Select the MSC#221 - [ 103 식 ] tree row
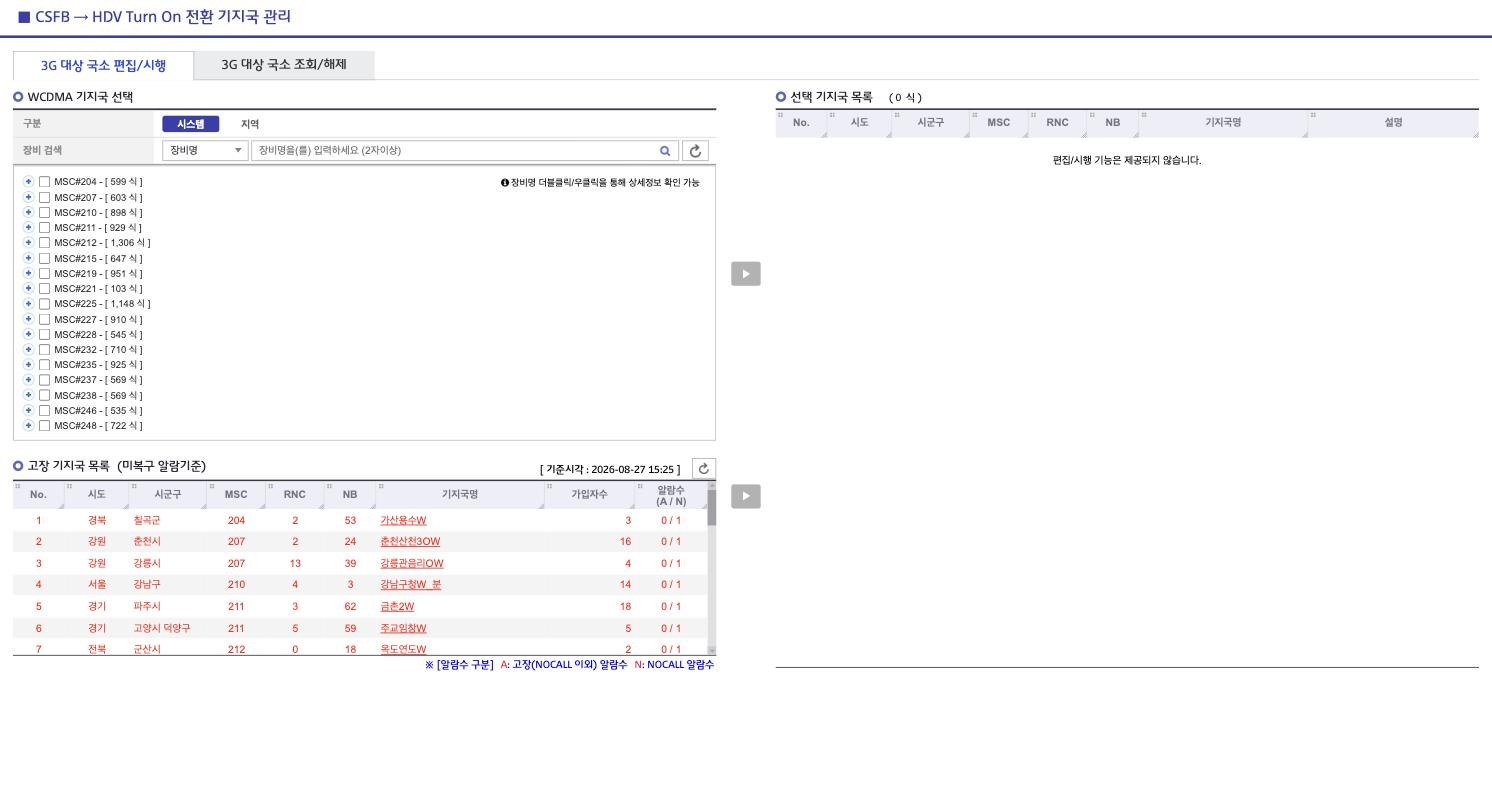The height and width of the screenshot is (812, 1492). (98, 289)
